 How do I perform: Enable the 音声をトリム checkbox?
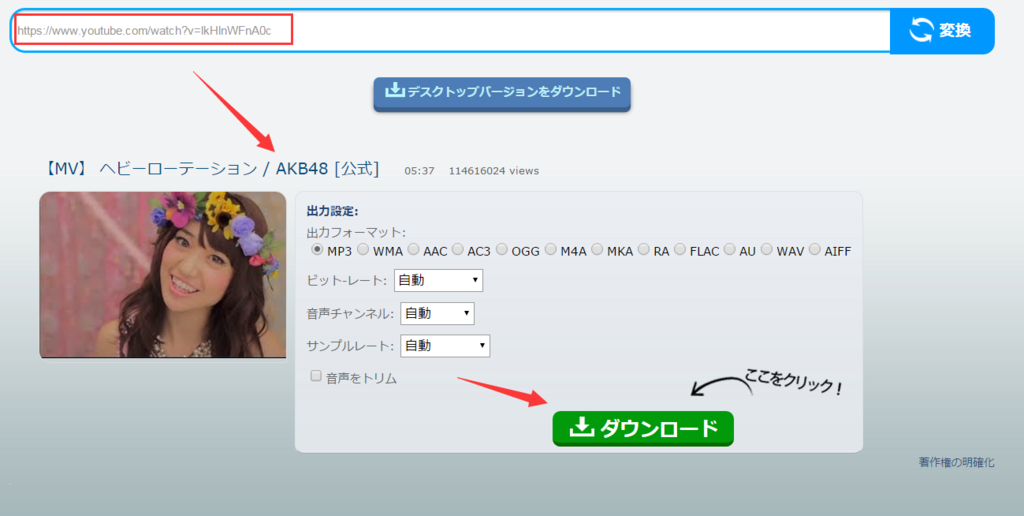[x=316, y=376]
